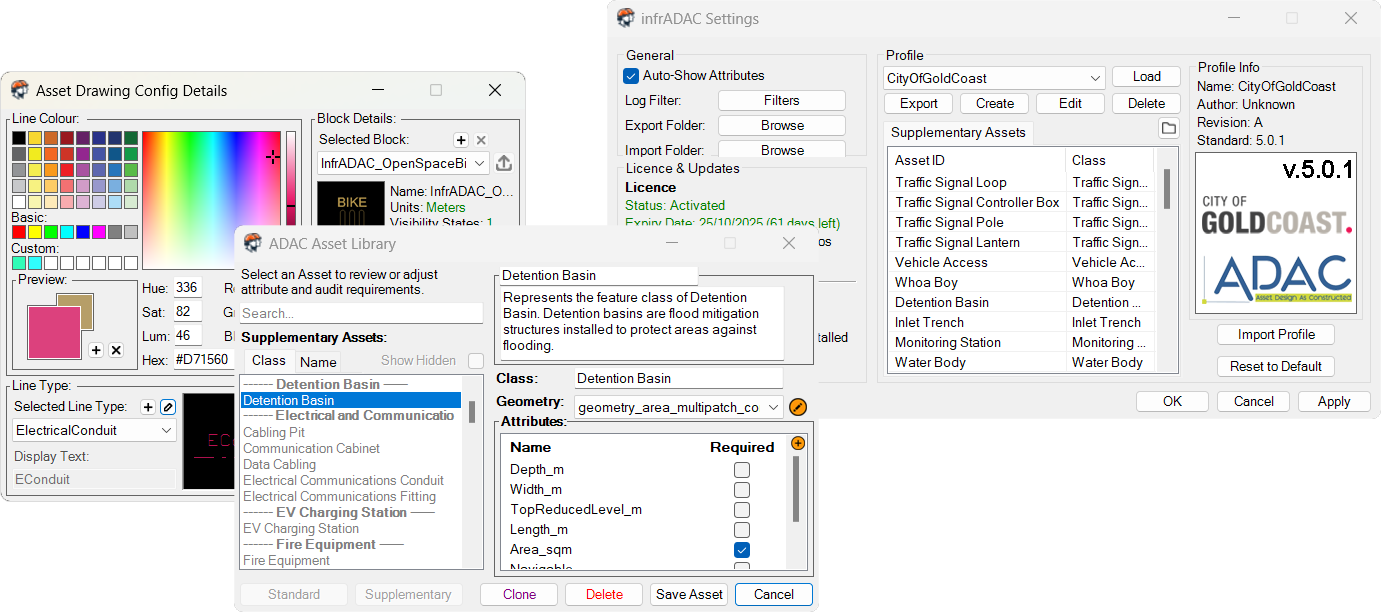Click the Import Profile button
Viewport: 1381px width, 612px height.
click(x=1275, y=335)
